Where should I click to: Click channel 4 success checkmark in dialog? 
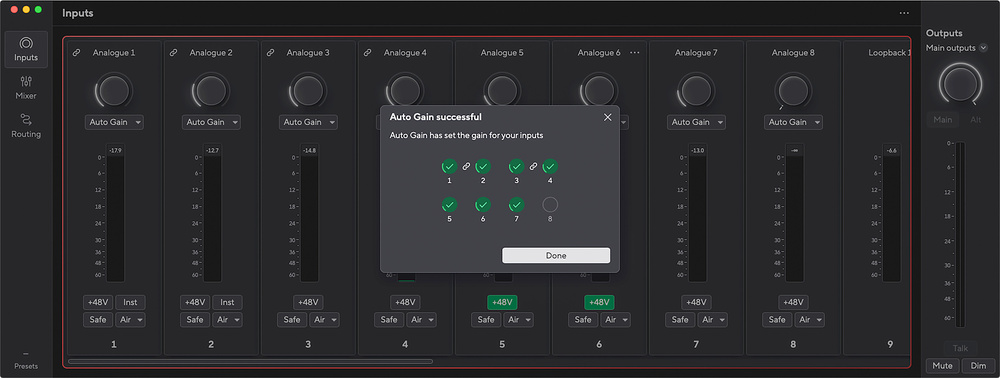click(x=550, y=166)
